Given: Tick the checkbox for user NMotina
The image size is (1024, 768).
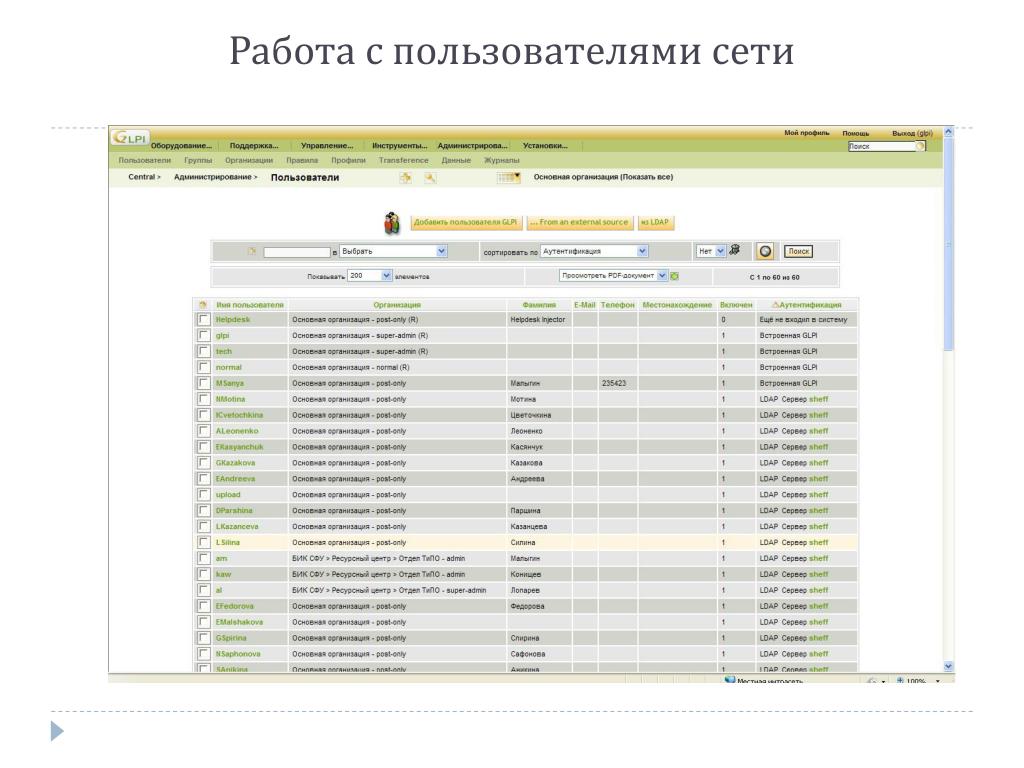Looking at the screenshot, I should (204, 399).
